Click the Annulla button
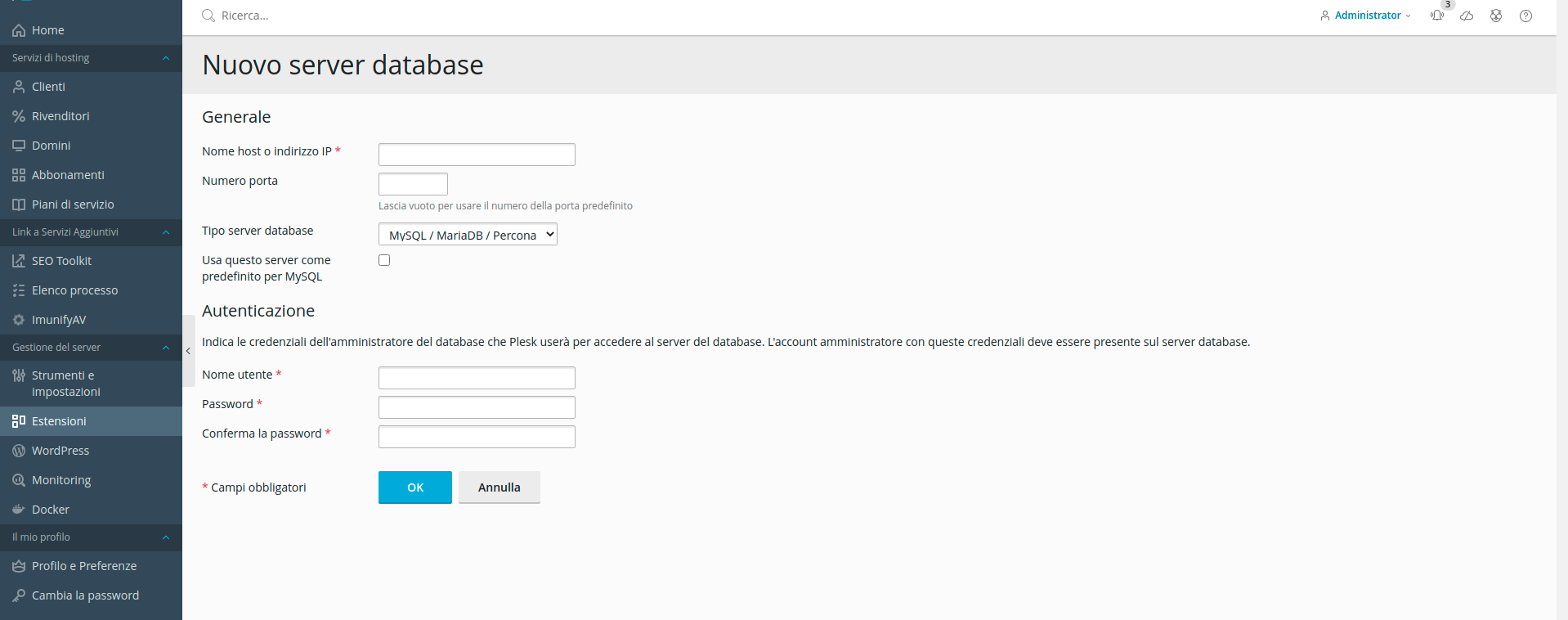The height and width of the screenshot is (620, 1568). point(499,487)
